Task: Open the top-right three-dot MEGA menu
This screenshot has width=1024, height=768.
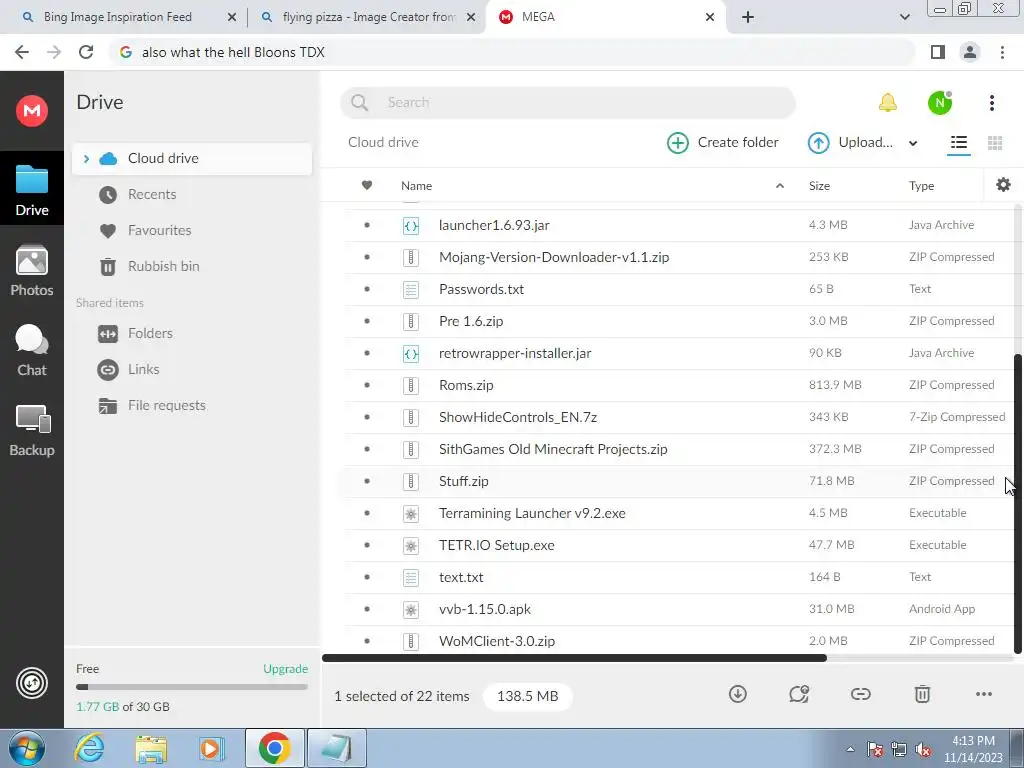Action: click(991, 103)
